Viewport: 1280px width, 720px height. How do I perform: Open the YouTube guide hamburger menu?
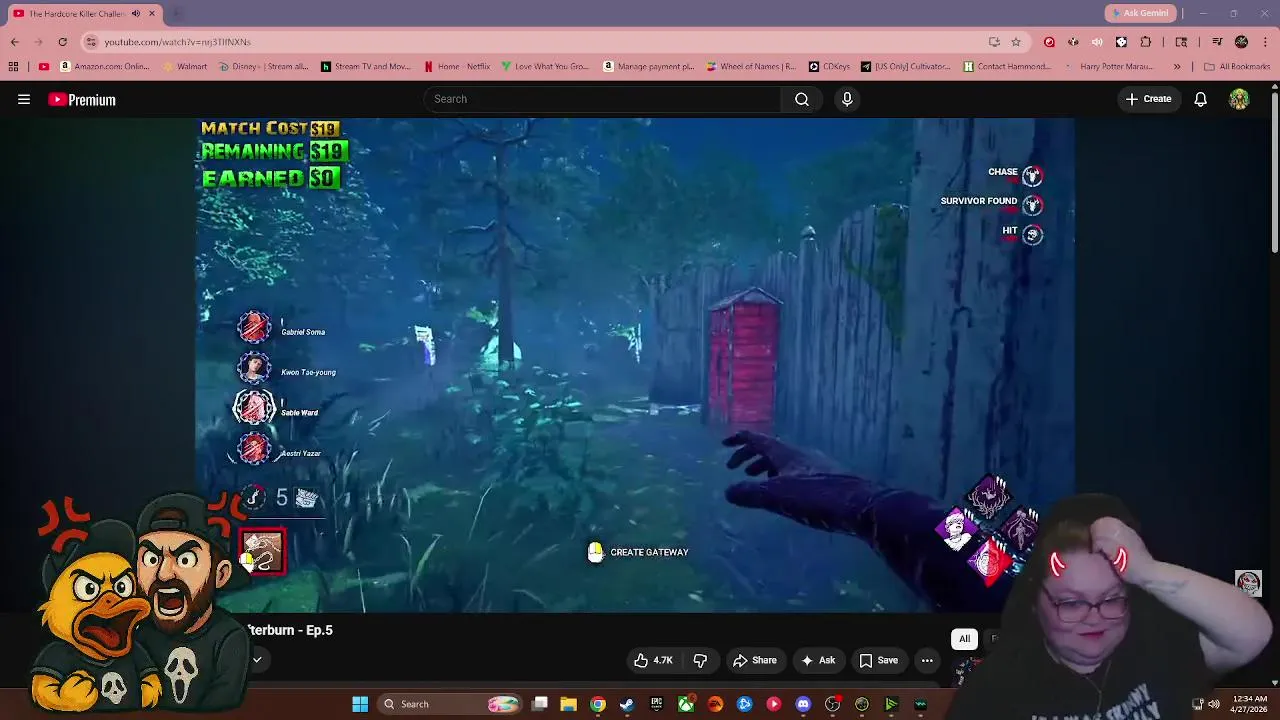pyautogui.click(x=24, y=99)
